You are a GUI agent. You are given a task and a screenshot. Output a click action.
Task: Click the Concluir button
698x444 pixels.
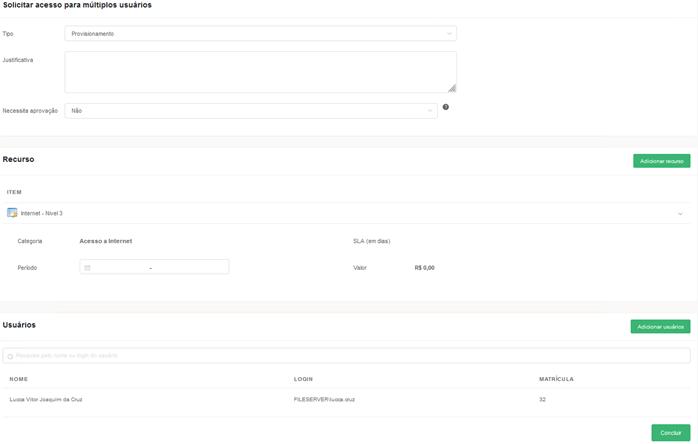pos(670,433)
